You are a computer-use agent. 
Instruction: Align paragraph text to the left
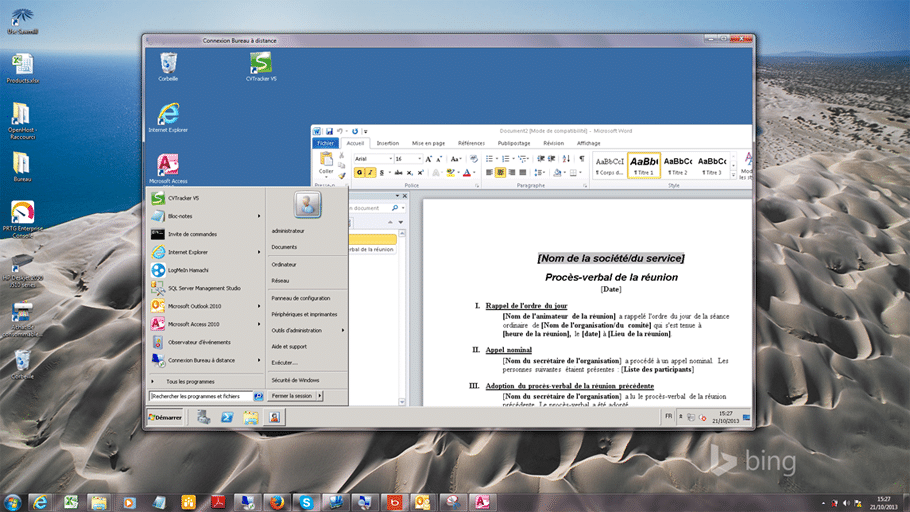(489, 172)
